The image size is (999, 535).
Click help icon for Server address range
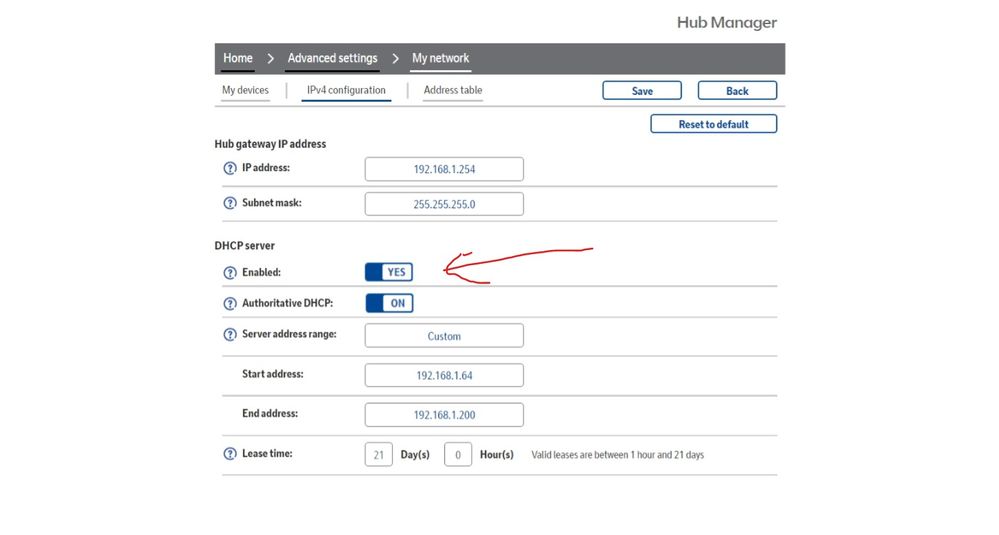click(230, 335)
